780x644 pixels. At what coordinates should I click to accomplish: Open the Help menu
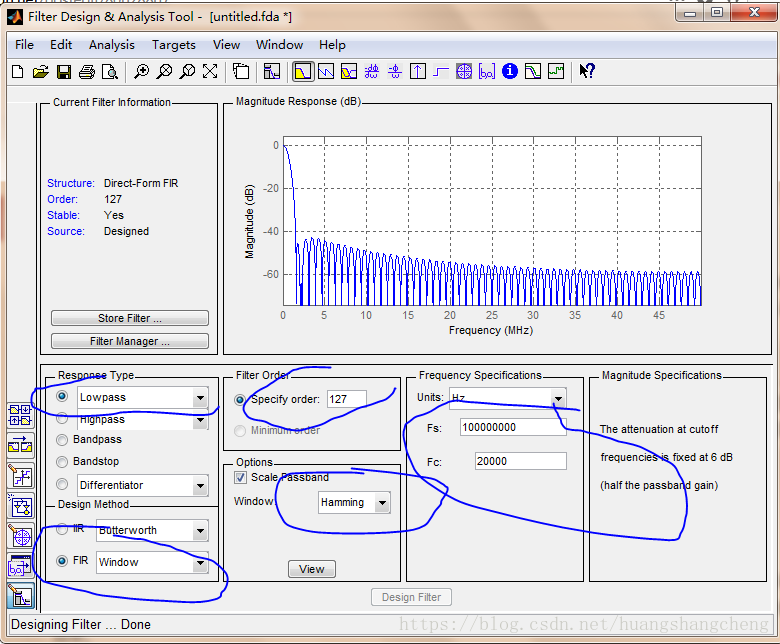pyautogui.click(x=332, y=45)
